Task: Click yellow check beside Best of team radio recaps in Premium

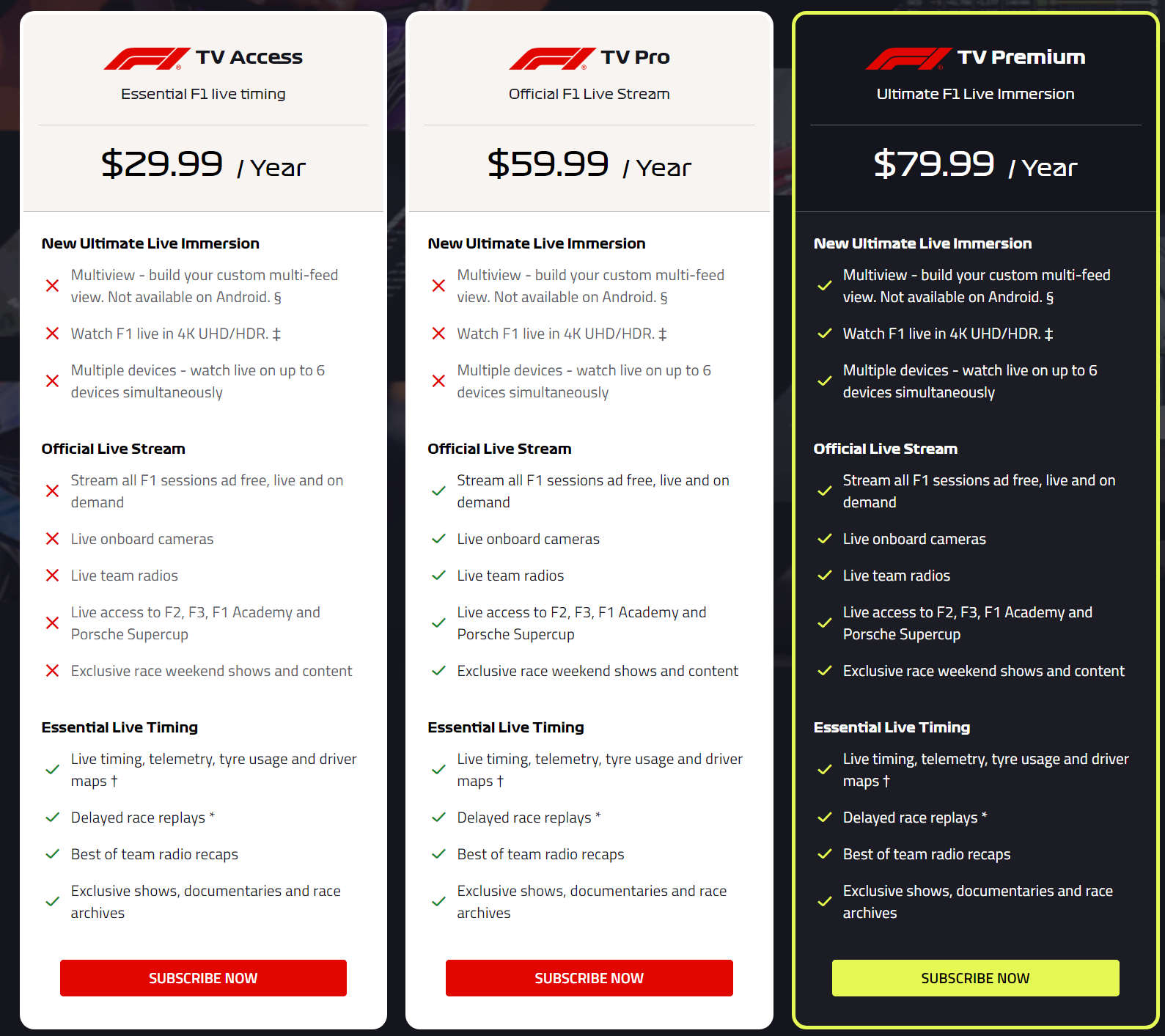Action: click(825, 854)
